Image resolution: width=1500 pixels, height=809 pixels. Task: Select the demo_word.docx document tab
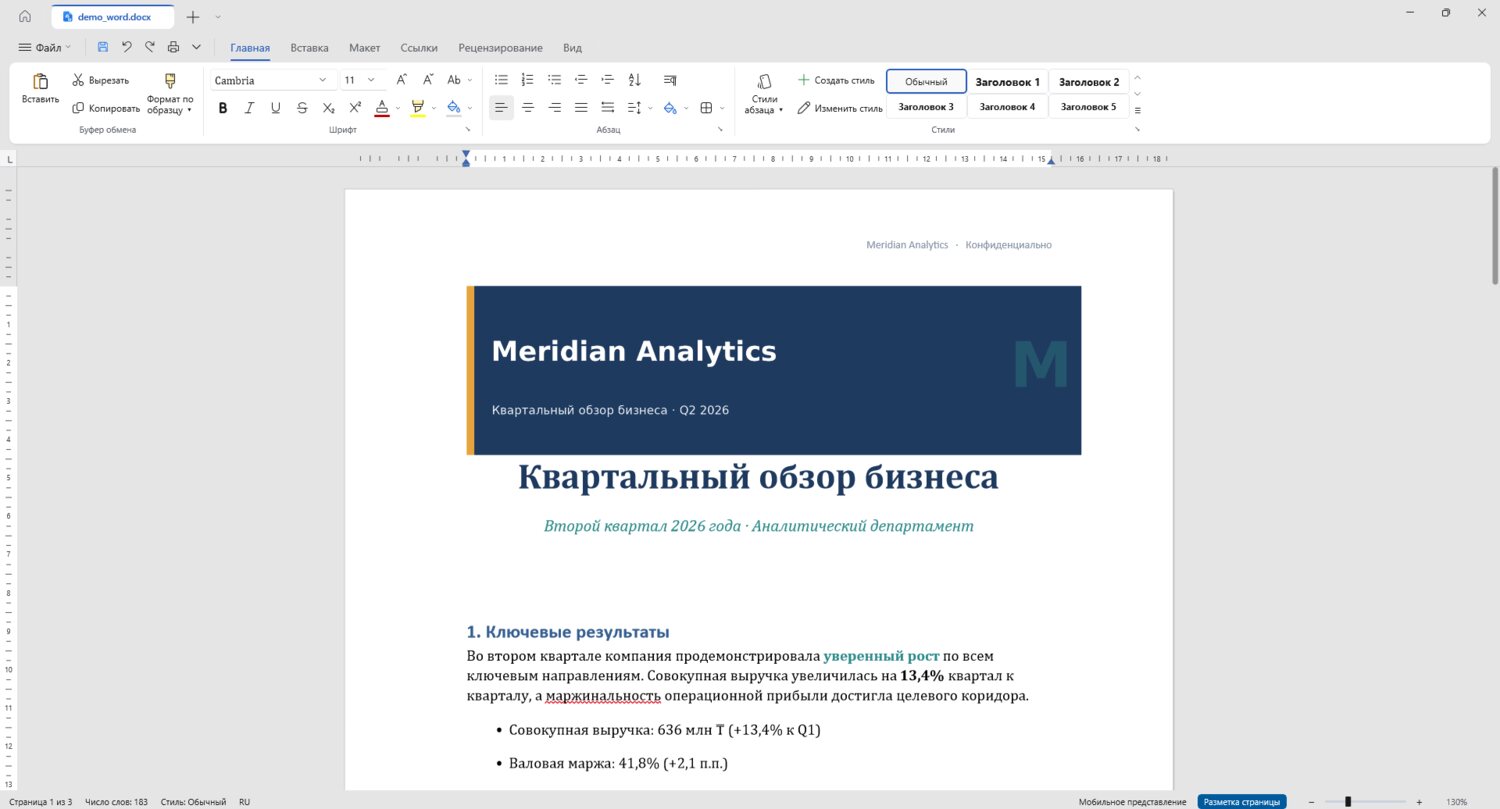(x=113, y=17)
